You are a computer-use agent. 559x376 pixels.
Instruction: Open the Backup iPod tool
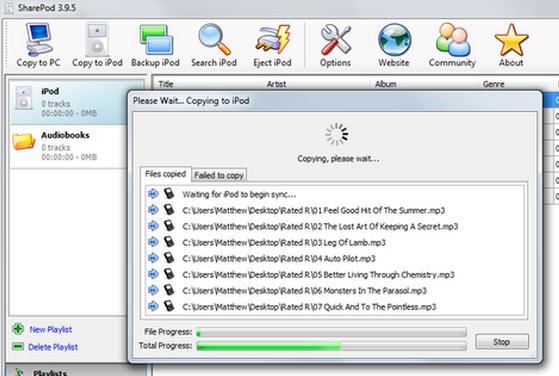tap(155, 45)
